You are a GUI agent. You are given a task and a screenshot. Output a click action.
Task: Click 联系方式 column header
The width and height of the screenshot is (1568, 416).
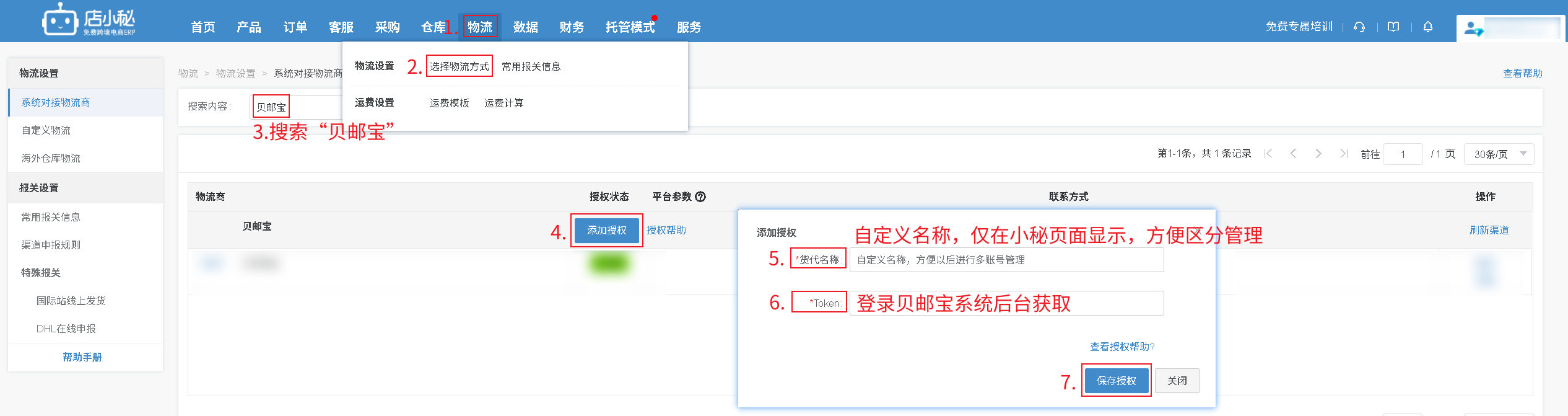click(x=1069, y=197)
